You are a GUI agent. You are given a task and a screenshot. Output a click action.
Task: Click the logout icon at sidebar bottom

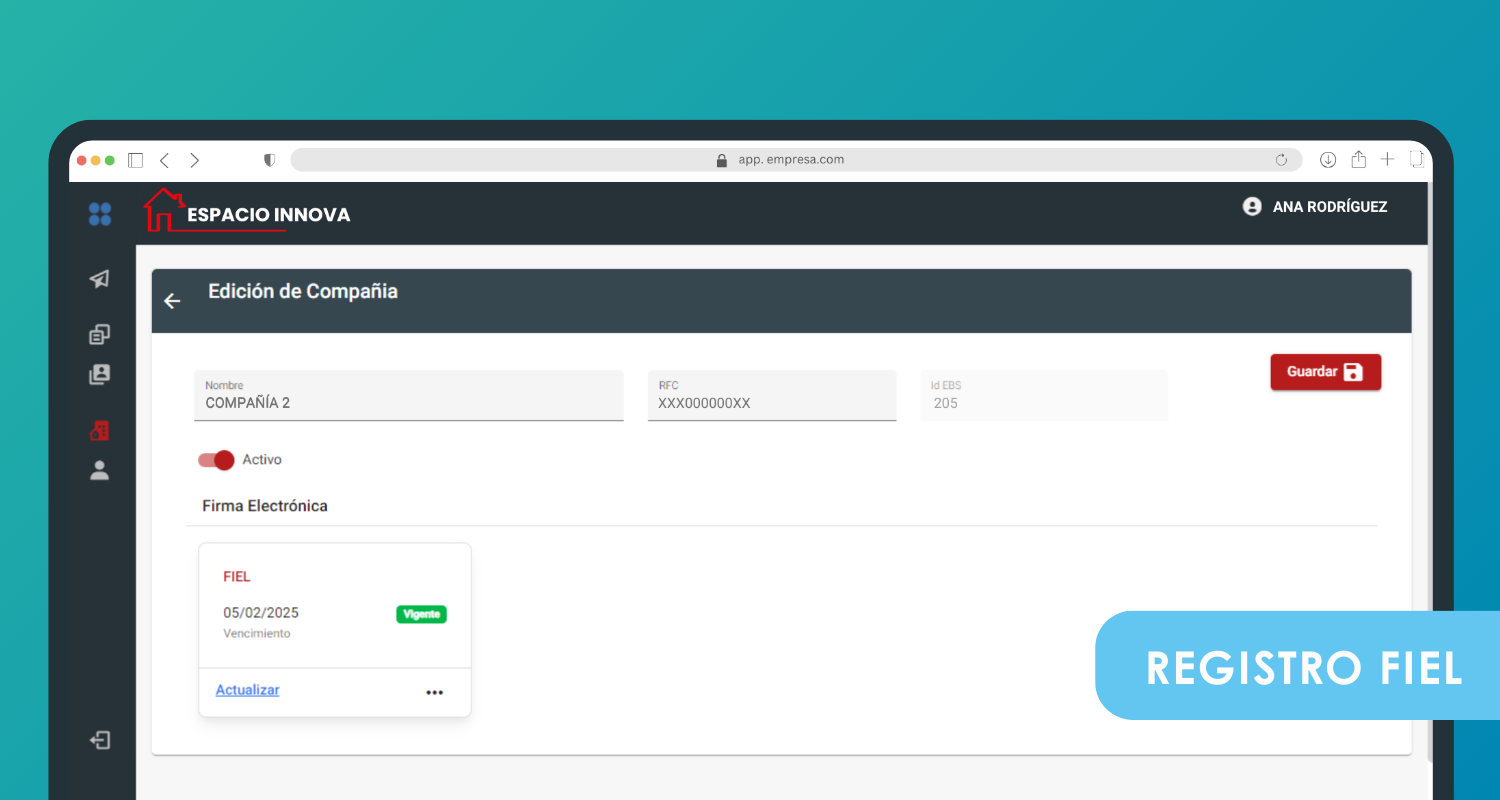99,740
